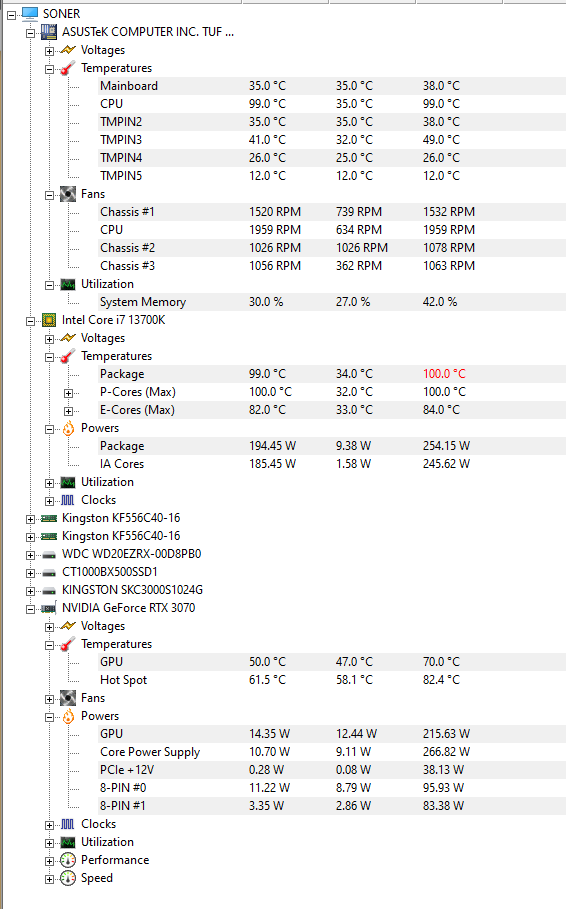
Task: Click the Speed gauge icon
Action: (68, 878)
